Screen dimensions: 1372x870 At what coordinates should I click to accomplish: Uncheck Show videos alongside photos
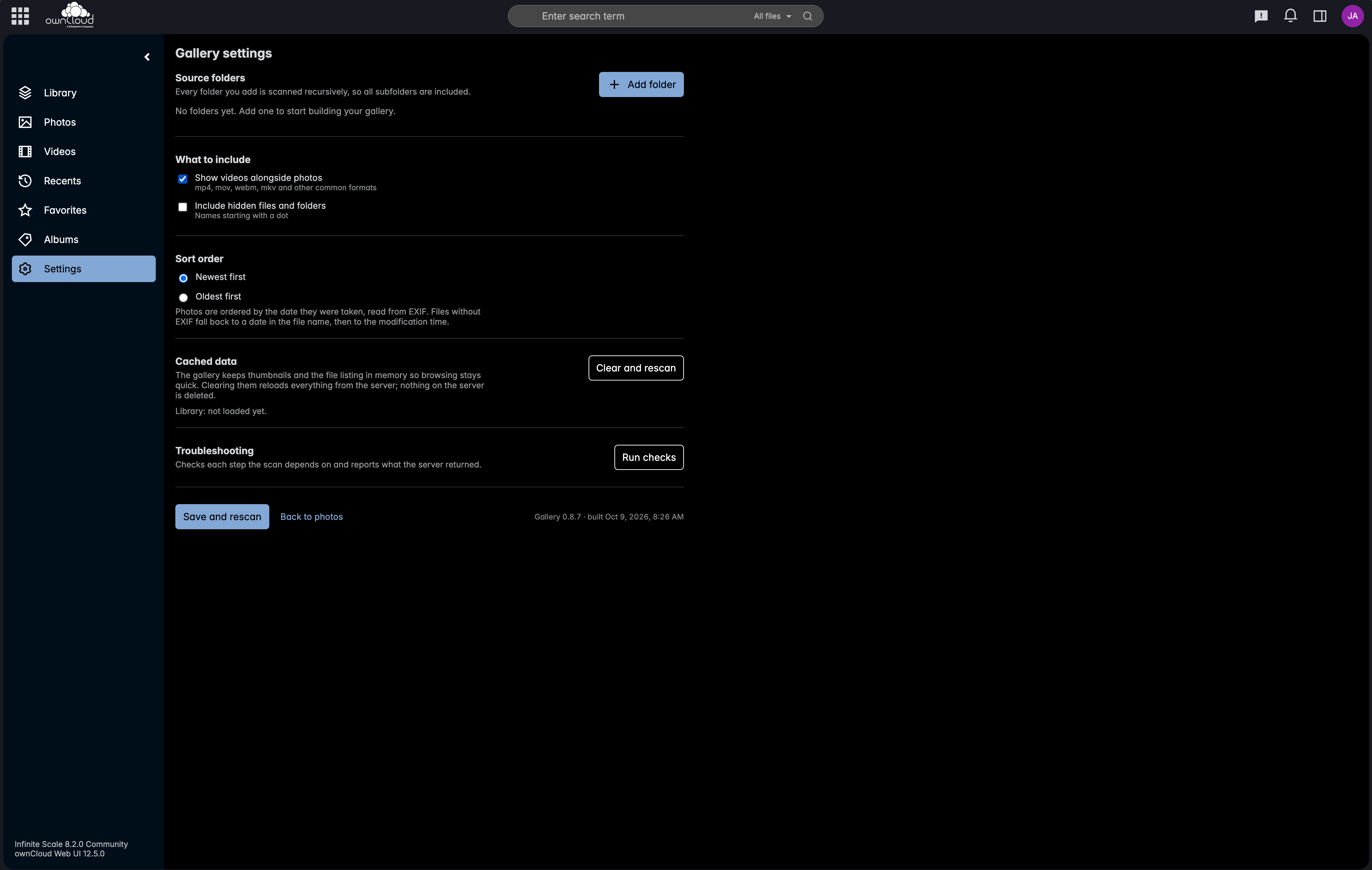pos(182,179)
